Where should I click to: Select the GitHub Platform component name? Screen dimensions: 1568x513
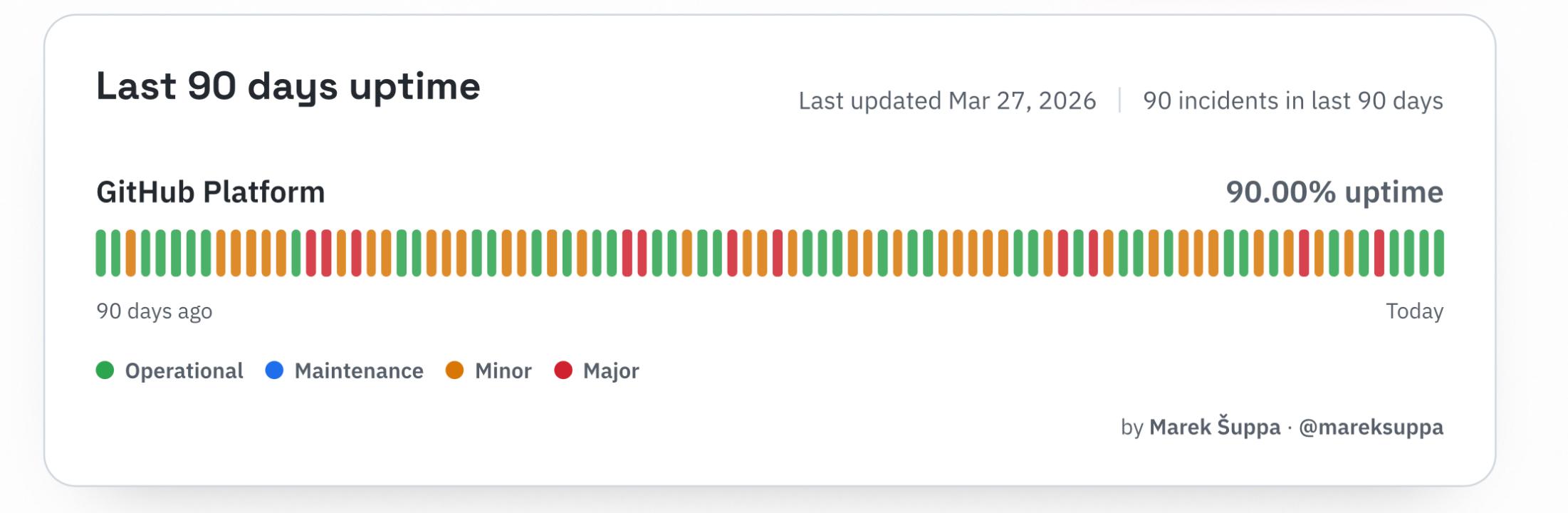(x=211, y=192)
